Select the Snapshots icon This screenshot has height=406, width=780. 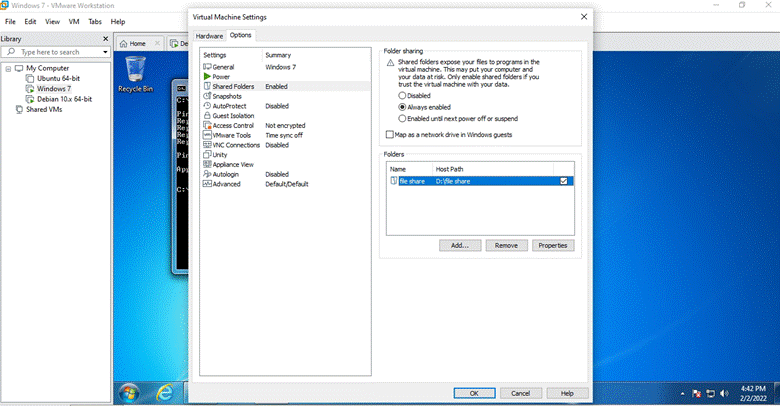point(207,96)
